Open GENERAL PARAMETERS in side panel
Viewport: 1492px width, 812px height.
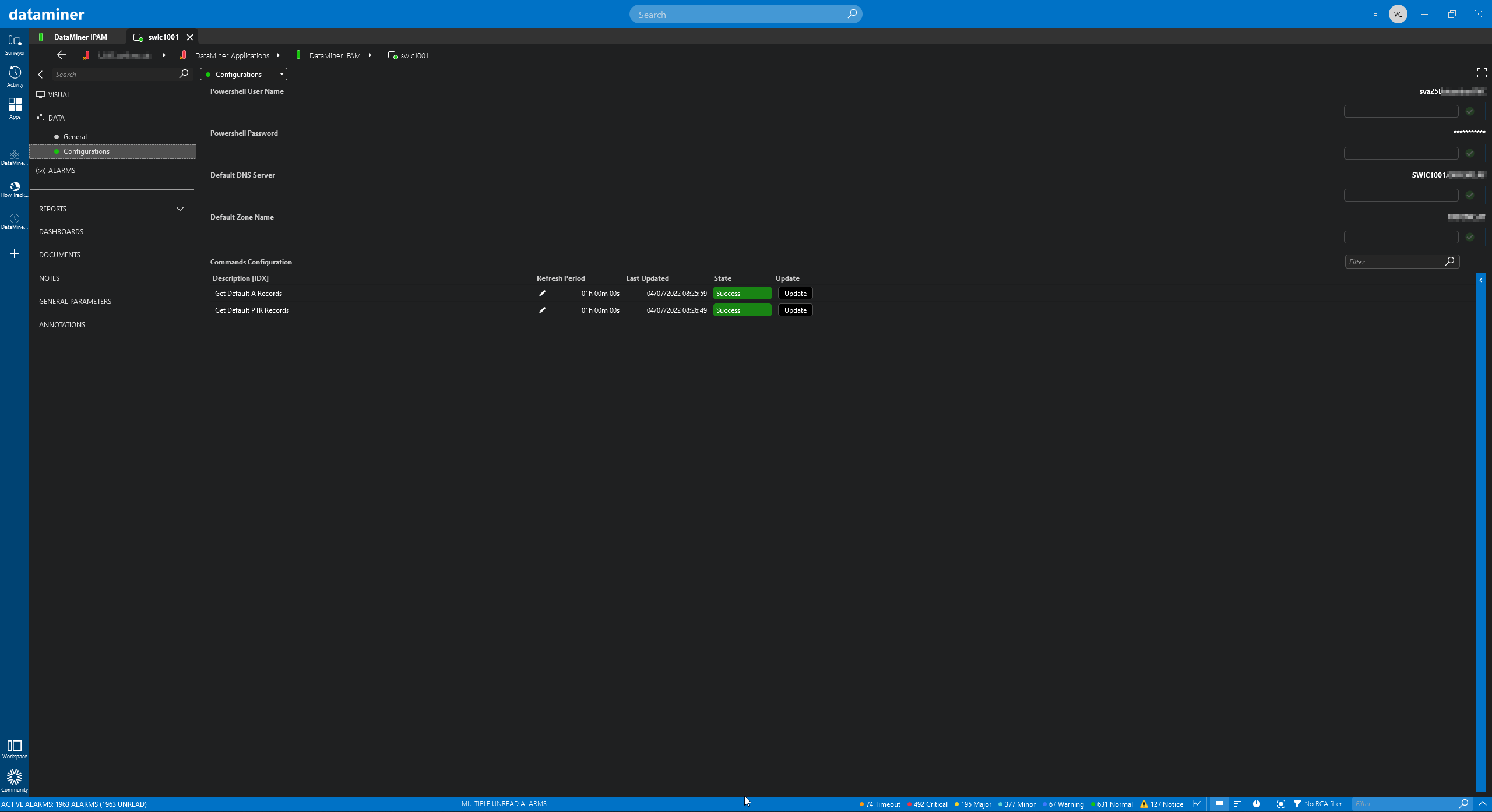75,302
